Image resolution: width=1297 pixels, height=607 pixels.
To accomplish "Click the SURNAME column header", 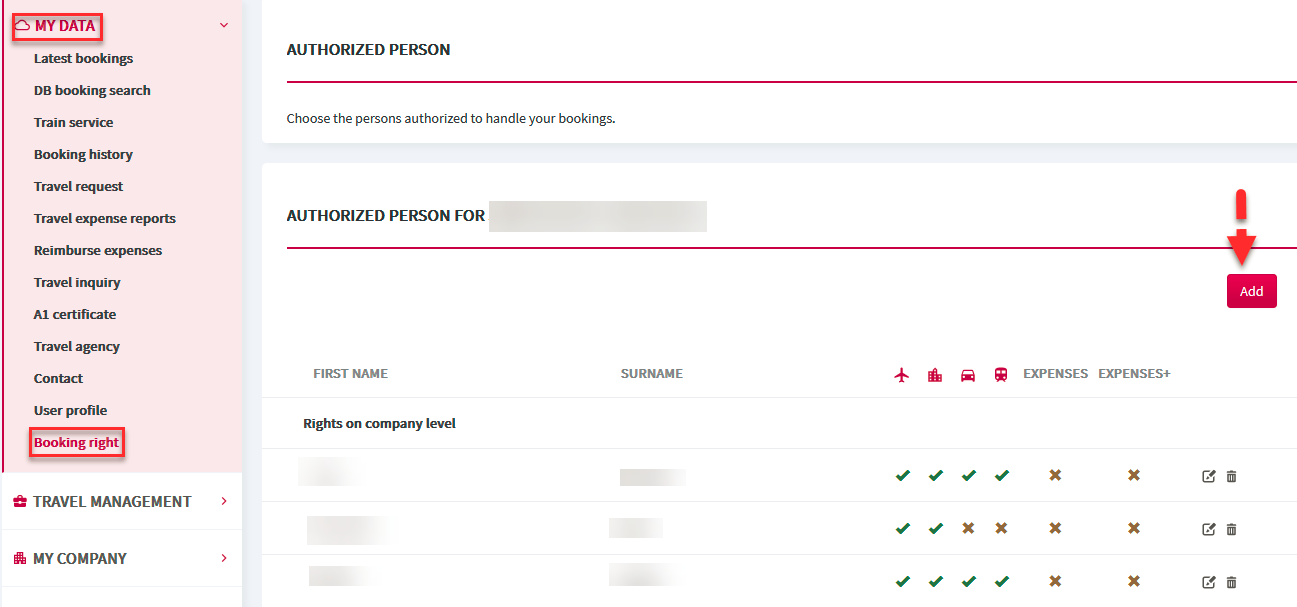I will pos(652,373).
